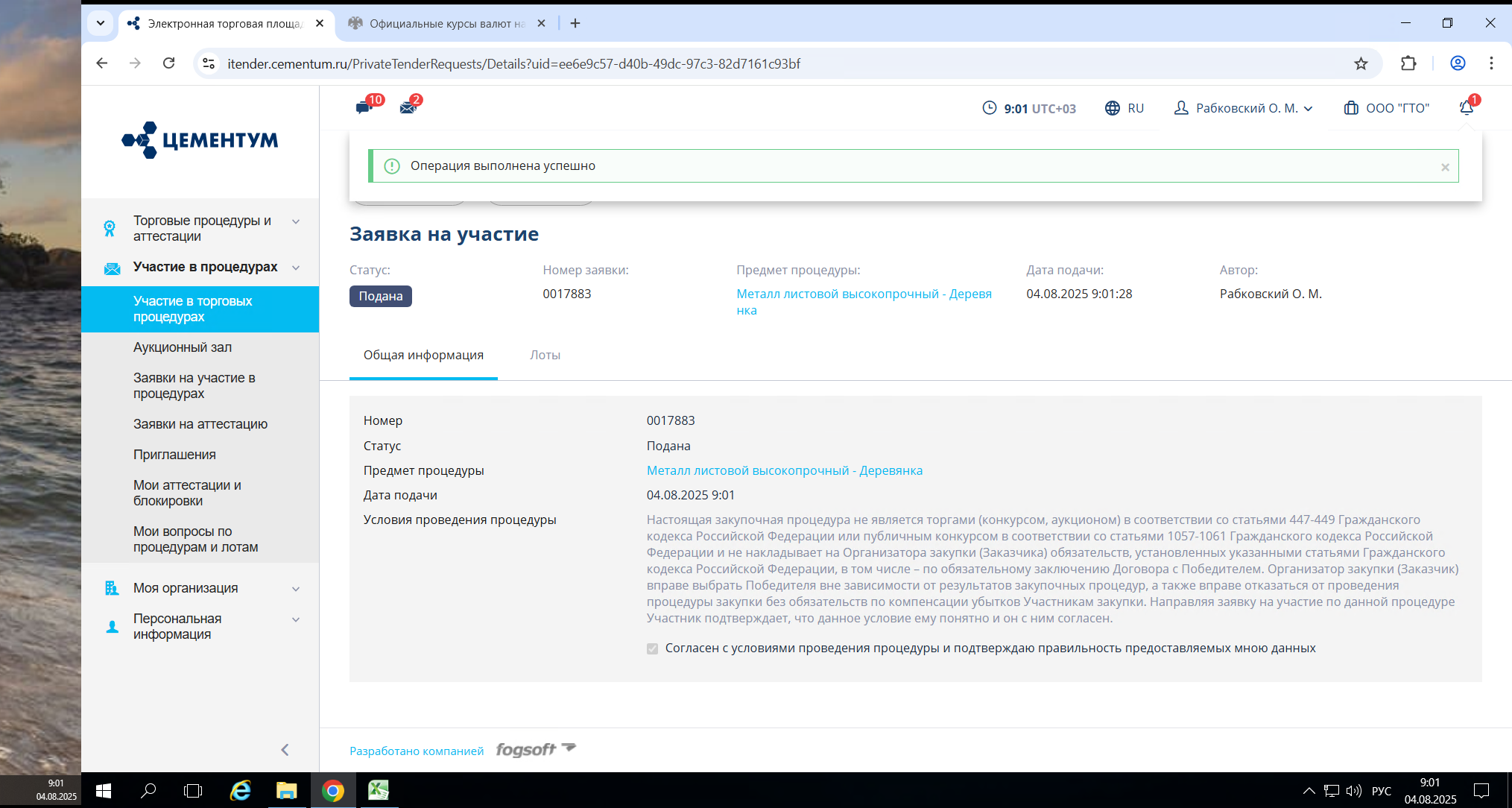1512x808 pixels.
Task: Open procedure link in header Предмет процедуры
Action: coord(864,302)
